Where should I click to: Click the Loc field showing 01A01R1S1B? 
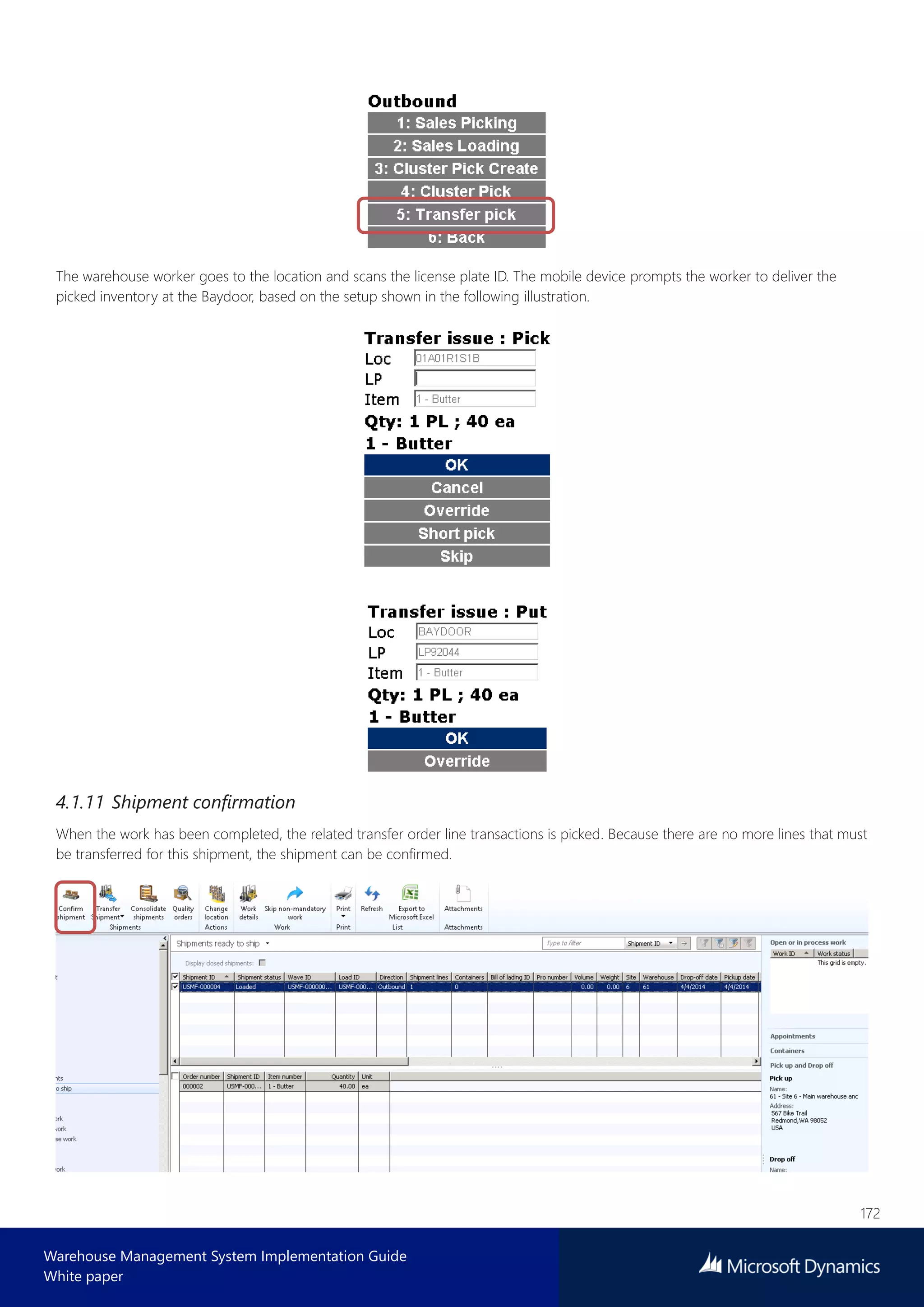pos(475,358)
